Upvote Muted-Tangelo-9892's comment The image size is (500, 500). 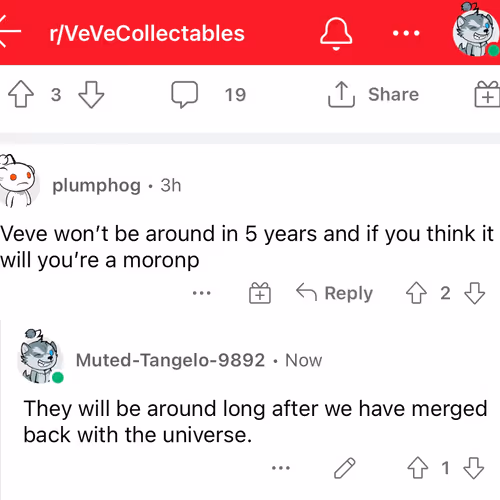418,468
